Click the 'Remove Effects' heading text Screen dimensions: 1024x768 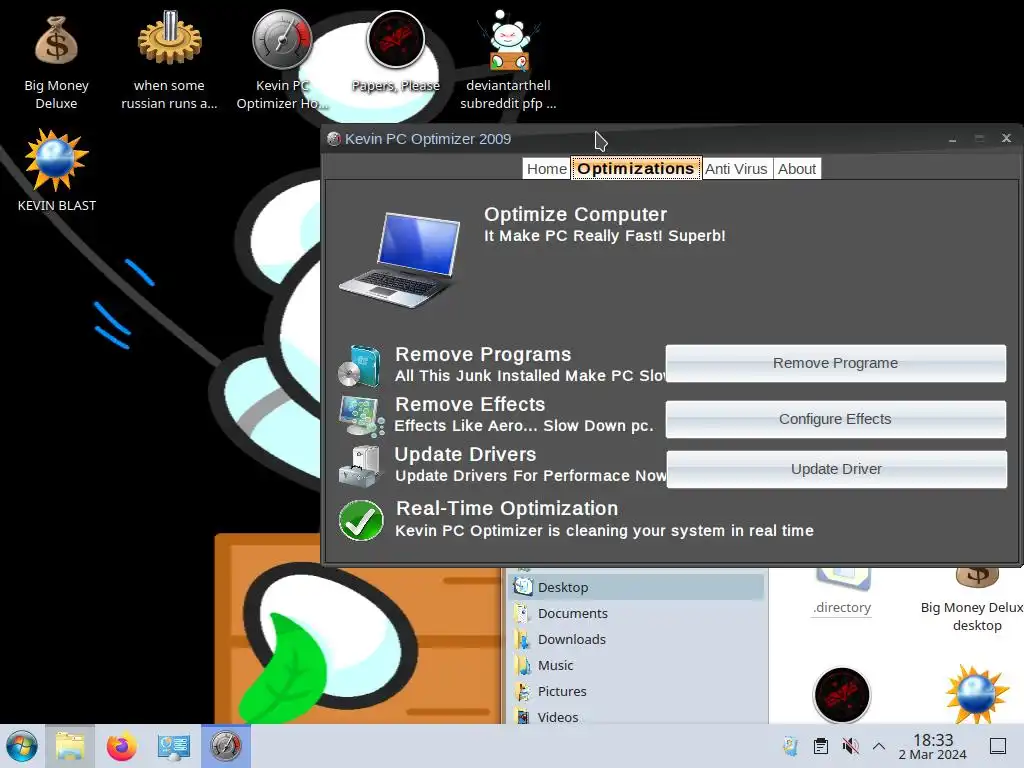[x=470, y=404]
